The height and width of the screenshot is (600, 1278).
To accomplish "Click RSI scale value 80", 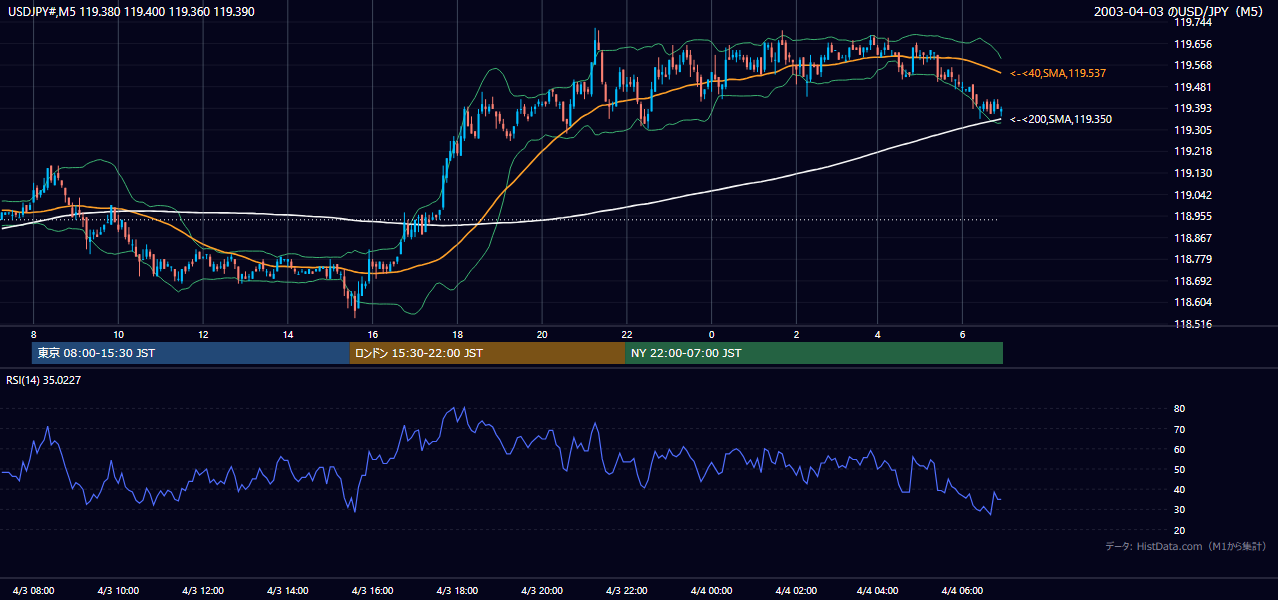I will coord(1180,409).
